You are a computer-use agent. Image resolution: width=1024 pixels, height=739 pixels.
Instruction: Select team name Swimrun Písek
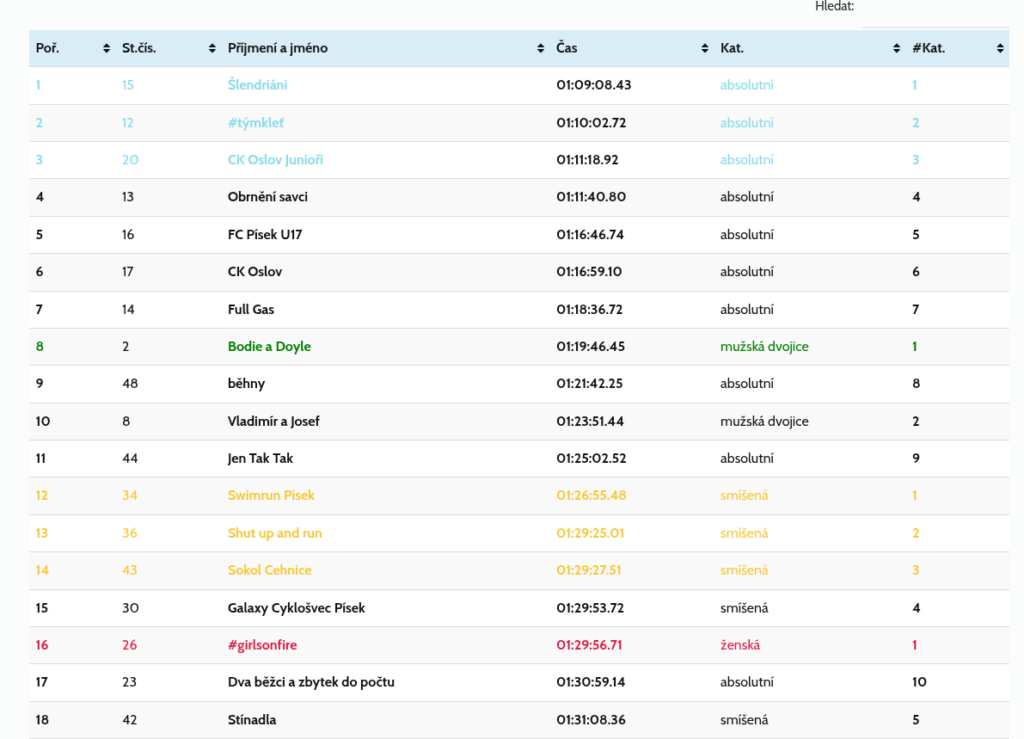tap(271, 495)
